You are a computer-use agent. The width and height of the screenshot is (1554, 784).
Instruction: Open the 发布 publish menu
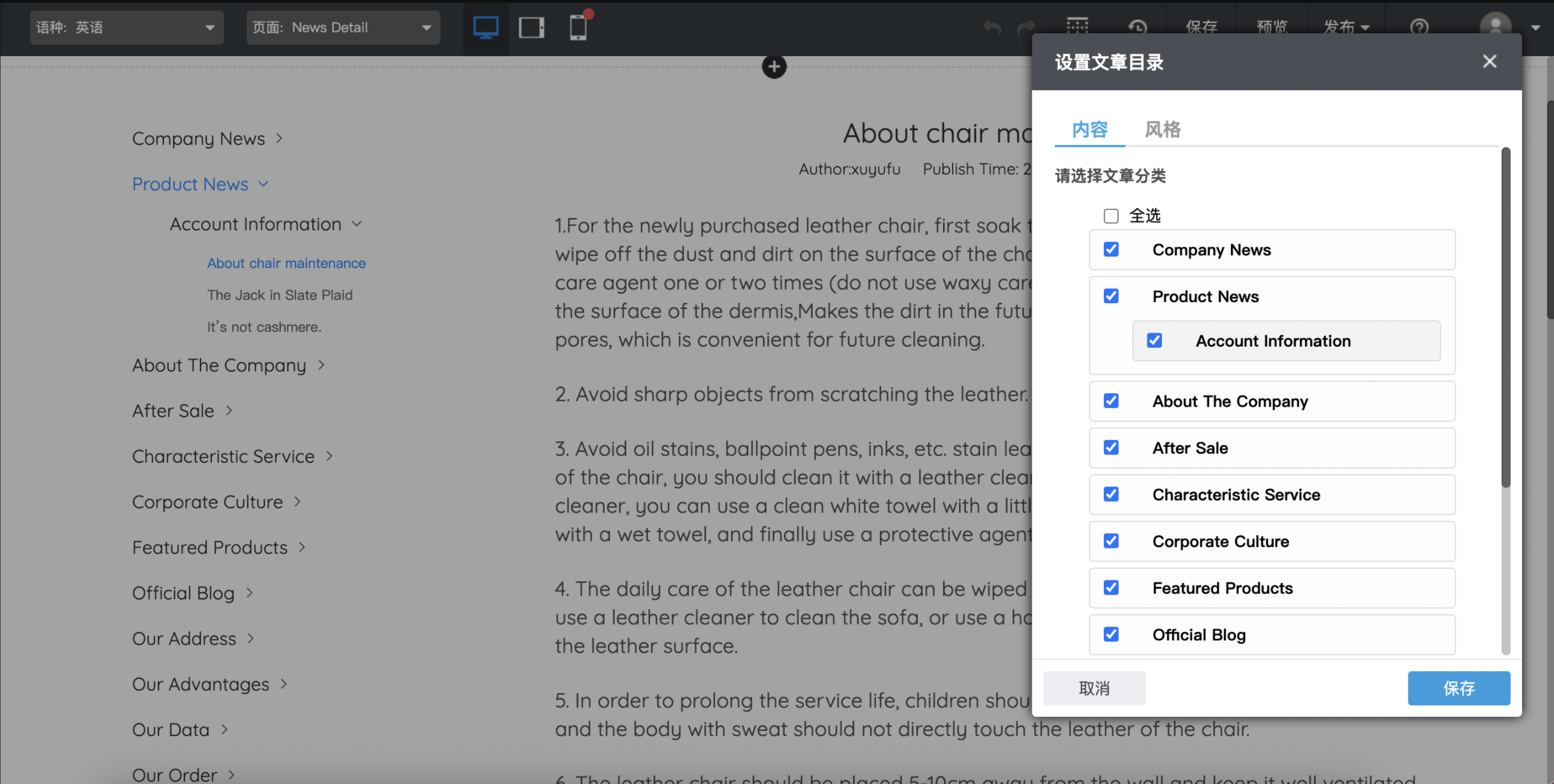coord(1345,27)
